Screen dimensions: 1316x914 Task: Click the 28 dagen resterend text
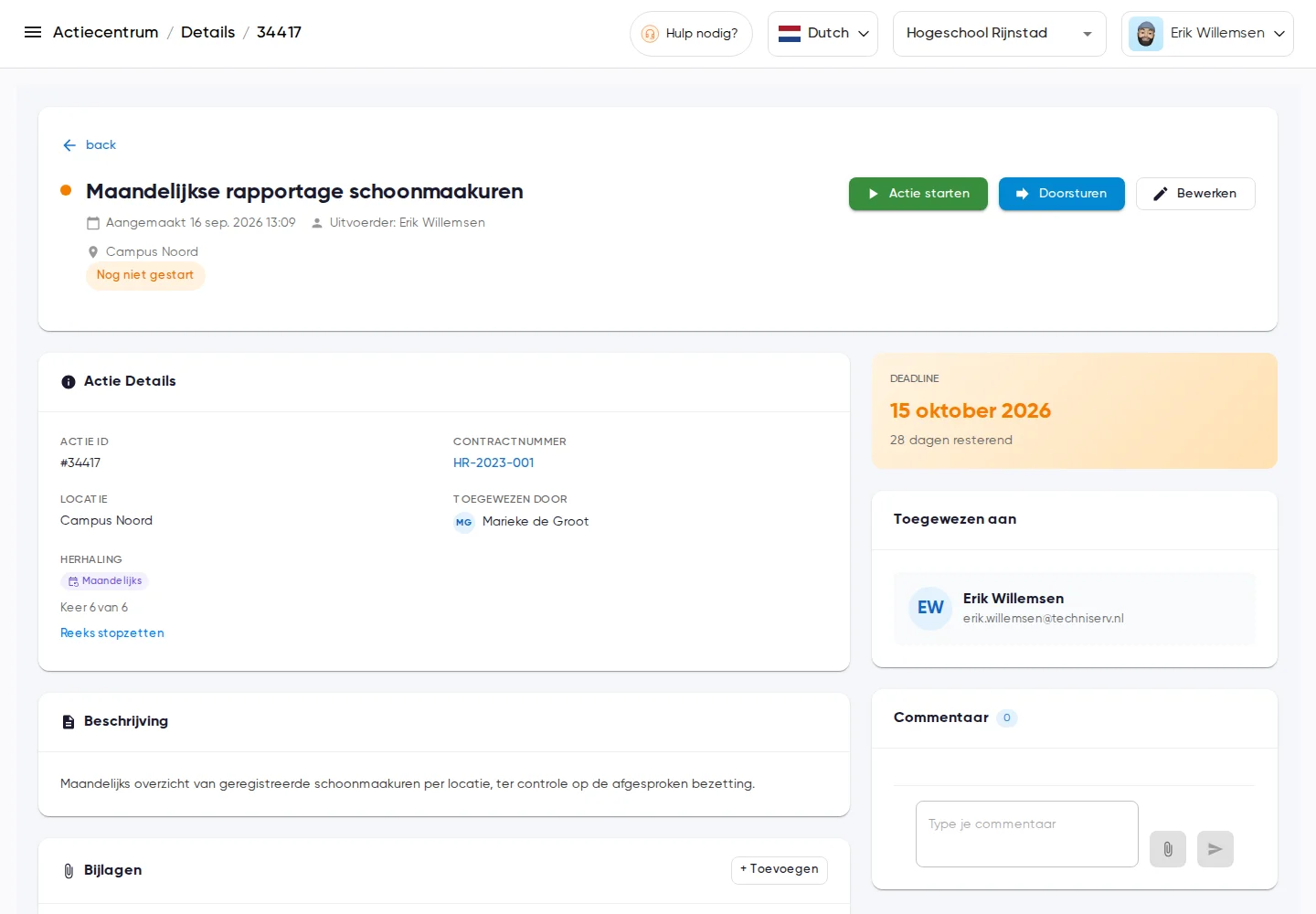(x=951, y=441)
